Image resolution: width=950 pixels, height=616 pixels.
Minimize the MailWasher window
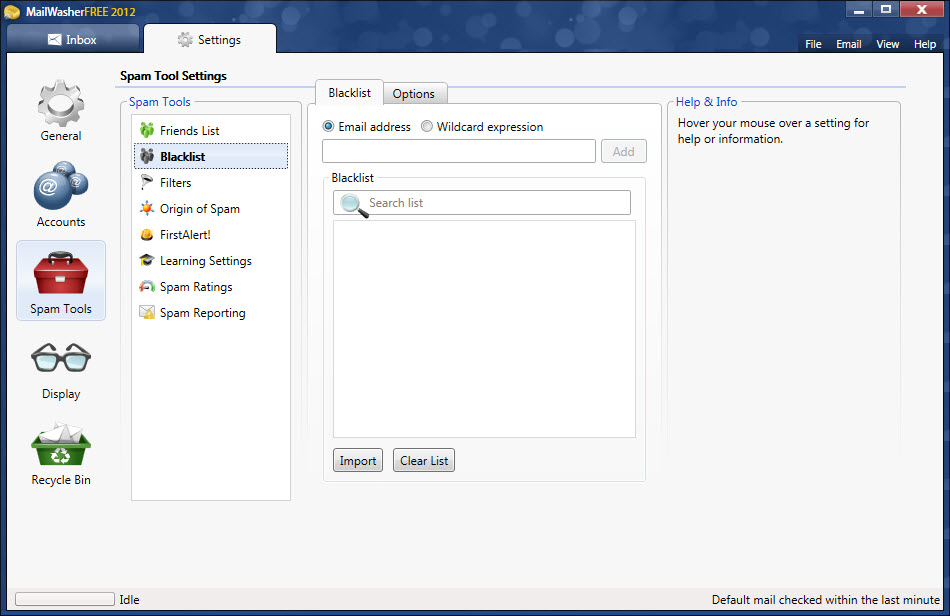click(859, 10)
